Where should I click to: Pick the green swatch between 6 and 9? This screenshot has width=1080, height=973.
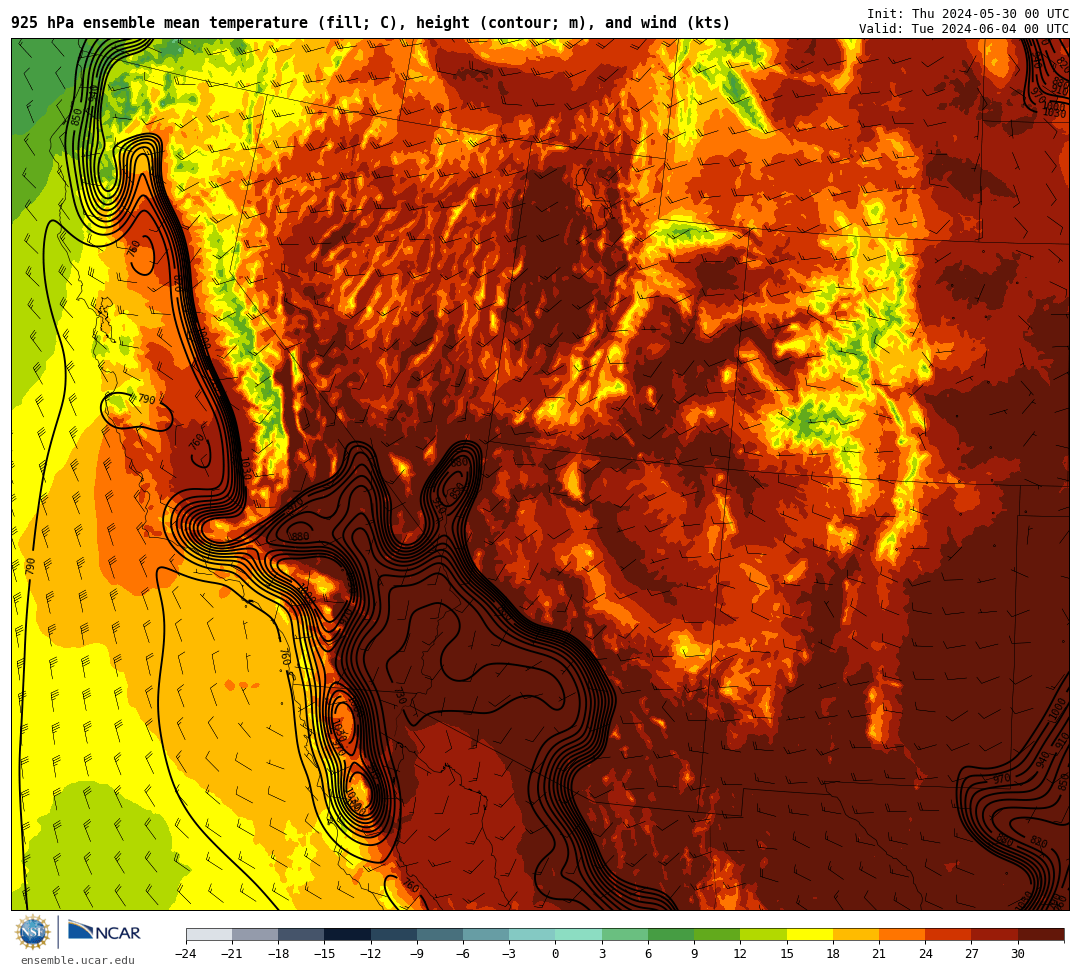[671, 934]
